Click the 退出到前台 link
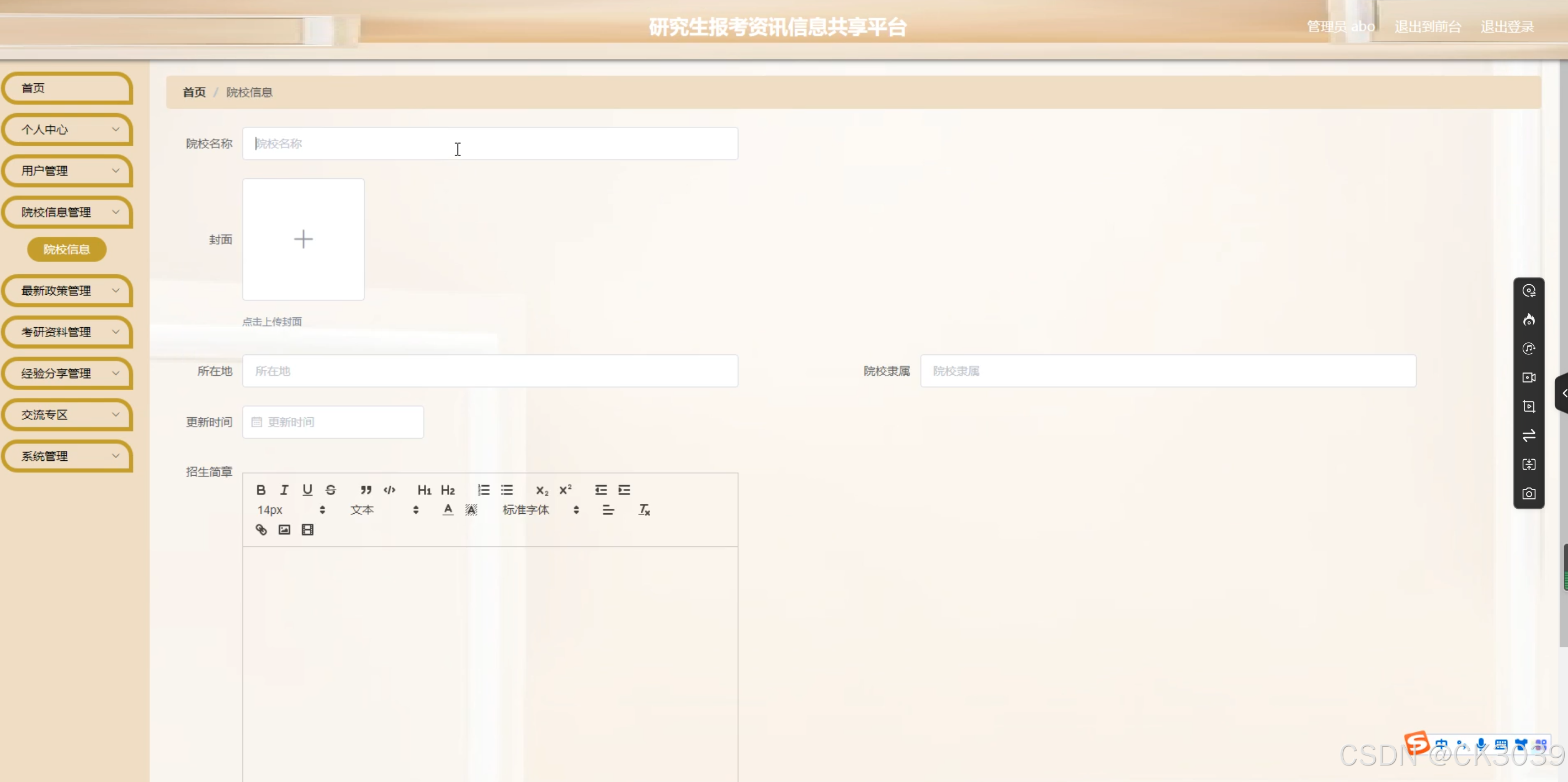Screen dimensions: 1568x782 pos(1427,27)
